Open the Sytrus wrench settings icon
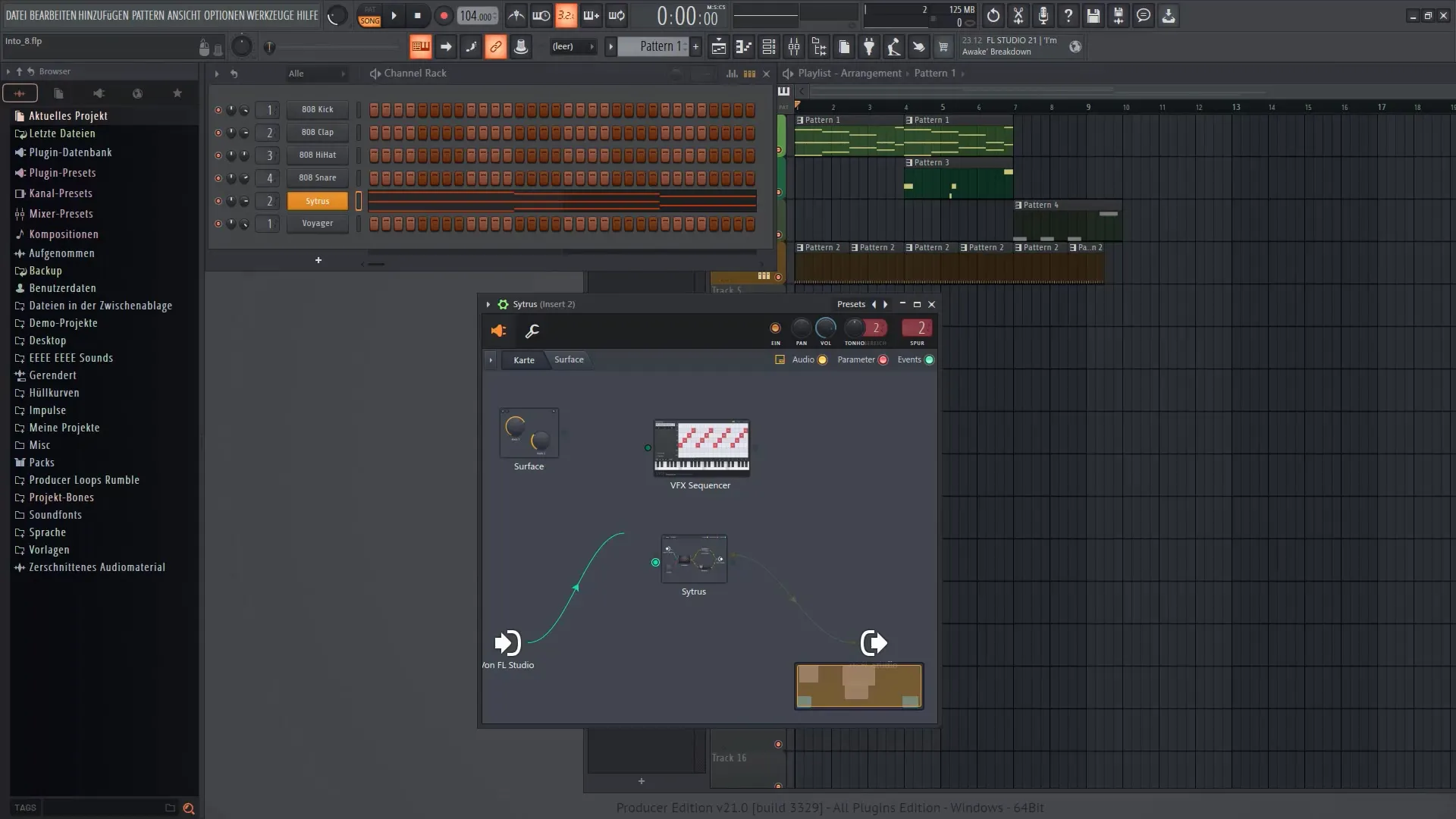The width and height of the screenshot is (1456, 819). [532, 331]
